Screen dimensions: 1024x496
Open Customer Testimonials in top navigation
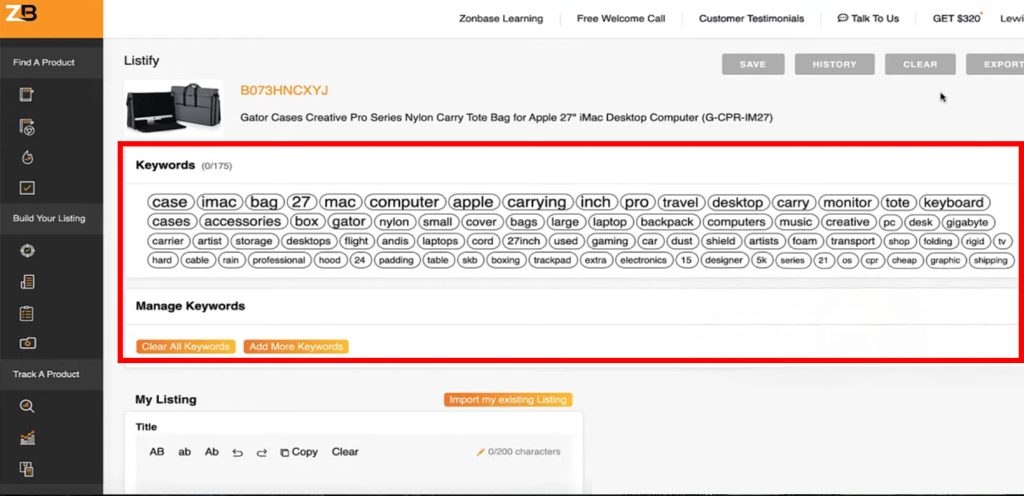pos(751,18)
